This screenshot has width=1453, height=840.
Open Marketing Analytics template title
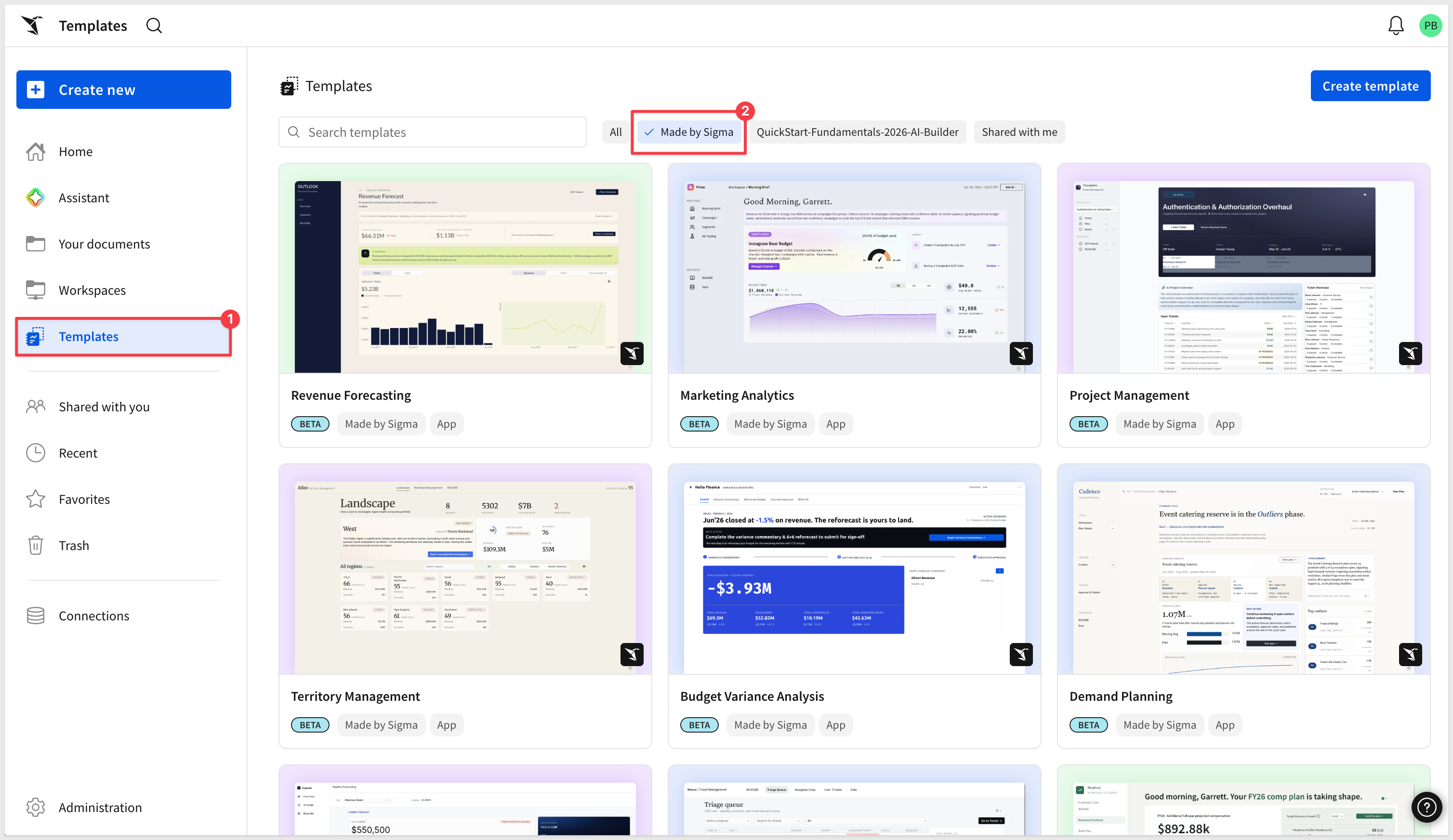point(737,395)
